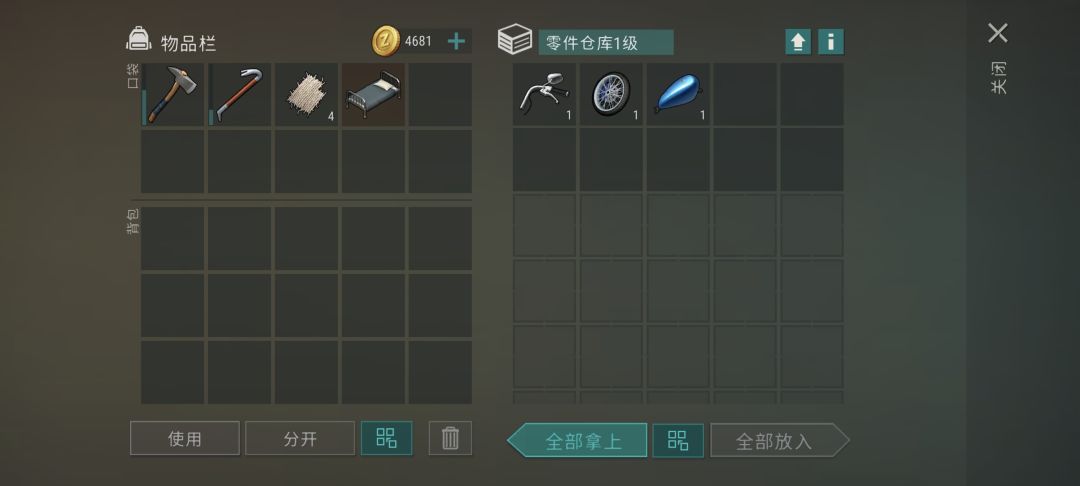Click the 全部放入 put all button
The image size is (1080, 486).
coord(780,441)
